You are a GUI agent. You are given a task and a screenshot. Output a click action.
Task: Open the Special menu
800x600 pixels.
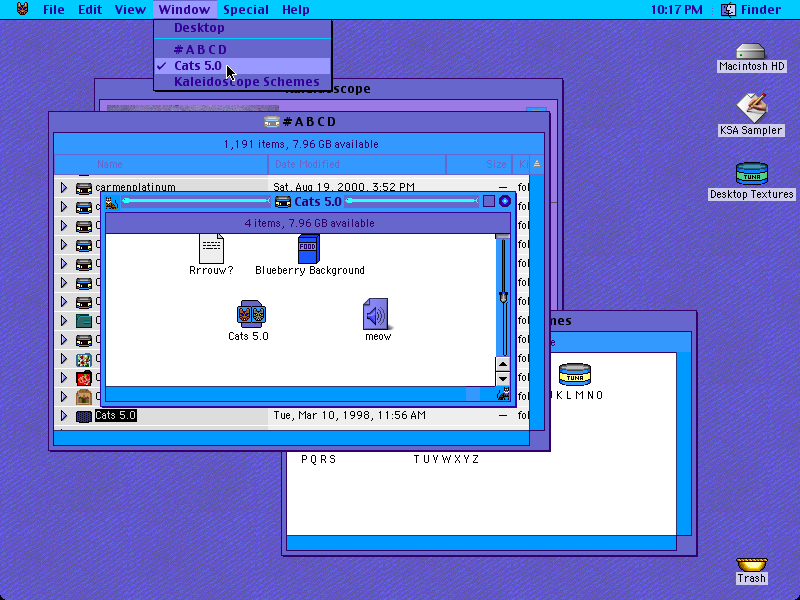tap(245, 9)
